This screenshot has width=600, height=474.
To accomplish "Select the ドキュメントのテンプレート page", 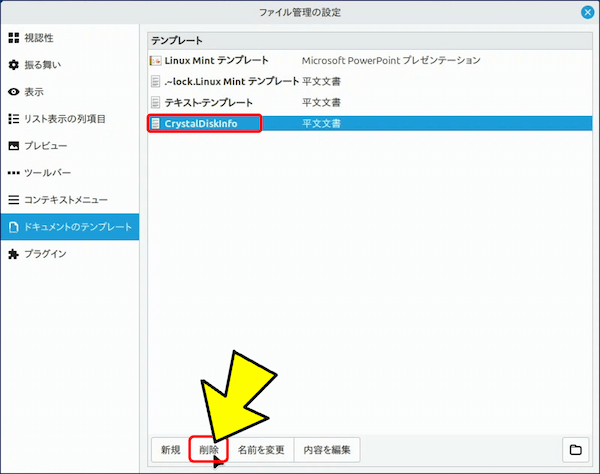I will 70,227.
